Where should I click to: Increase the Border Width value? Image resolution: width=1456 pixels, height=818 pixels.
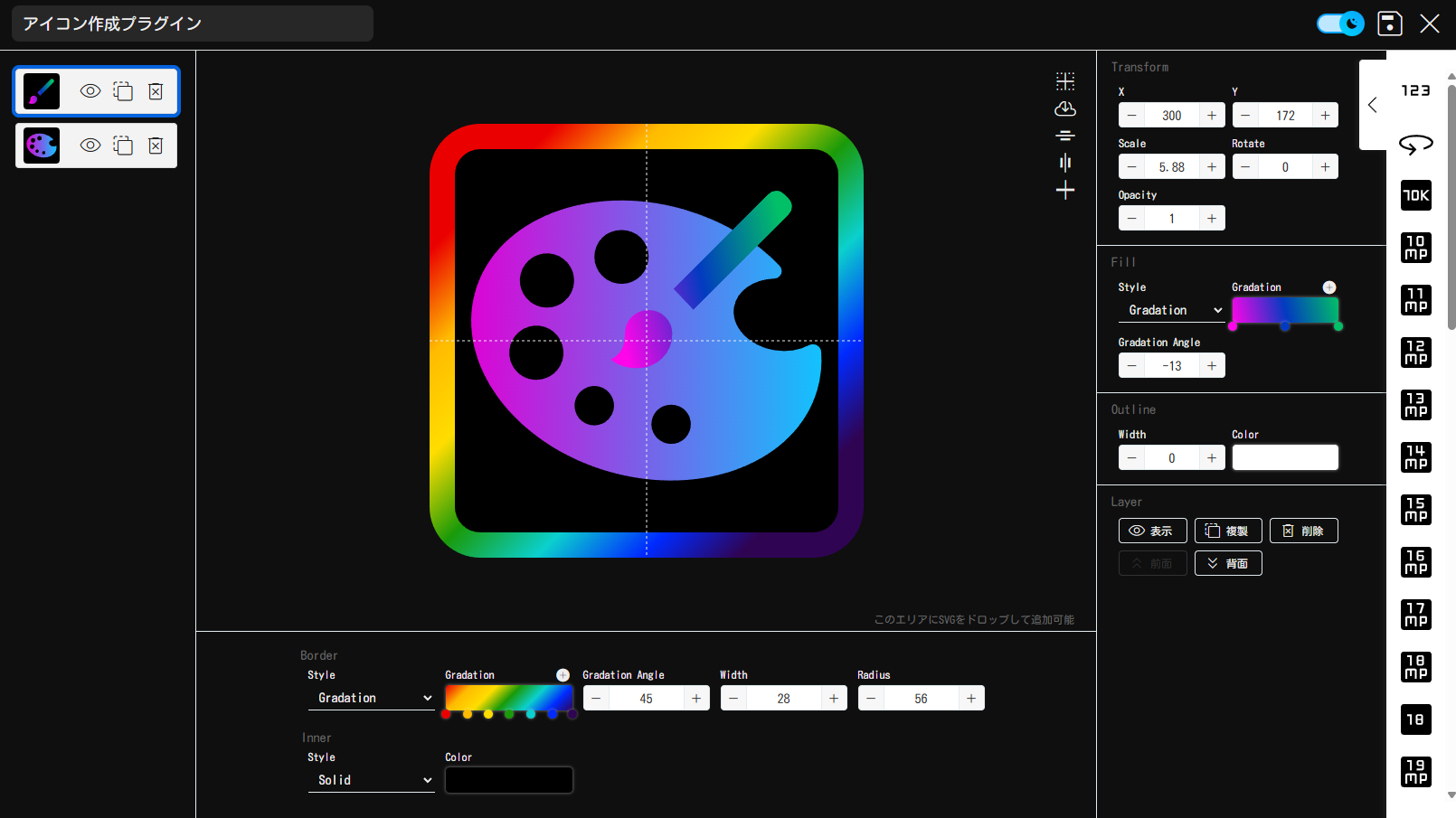point(833,699)
